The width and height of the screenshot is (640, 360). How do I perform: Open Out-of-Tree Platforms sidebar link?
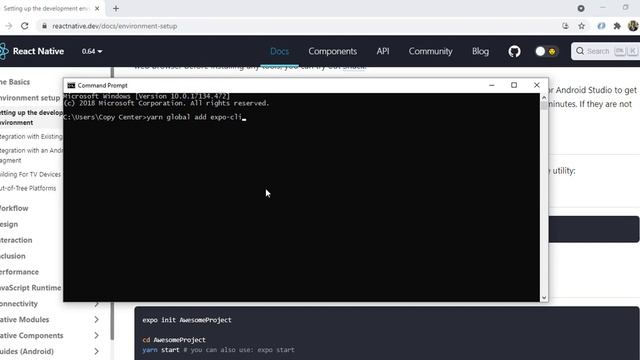28,188
